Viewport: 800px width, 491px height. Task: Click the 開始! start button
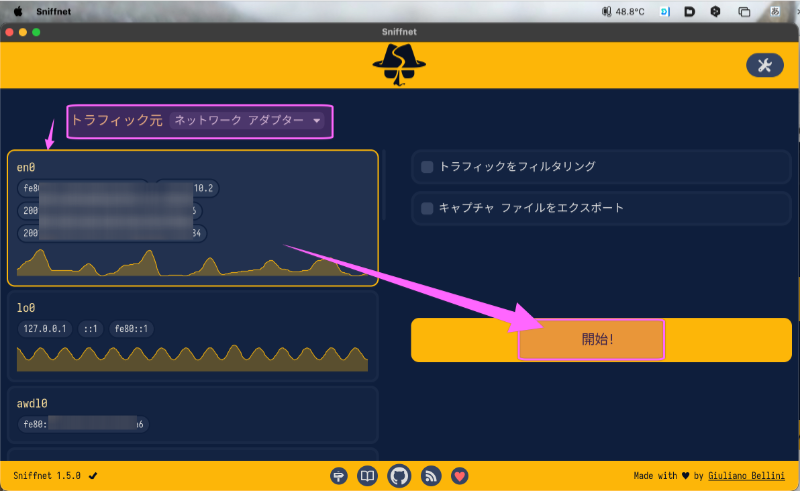[601, 340]
